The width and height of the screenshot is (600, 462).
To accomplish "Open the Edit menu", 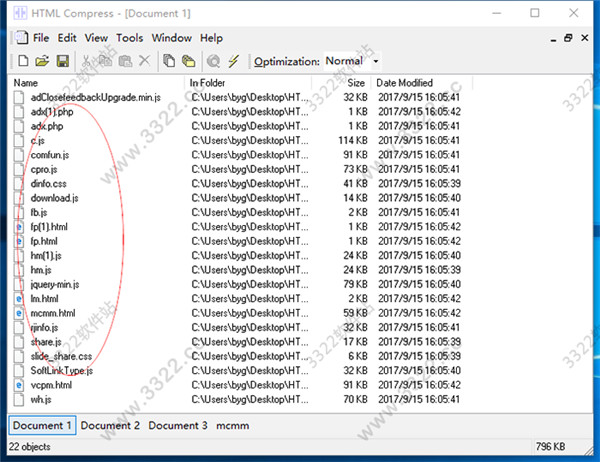I will [x=67, y=38].
